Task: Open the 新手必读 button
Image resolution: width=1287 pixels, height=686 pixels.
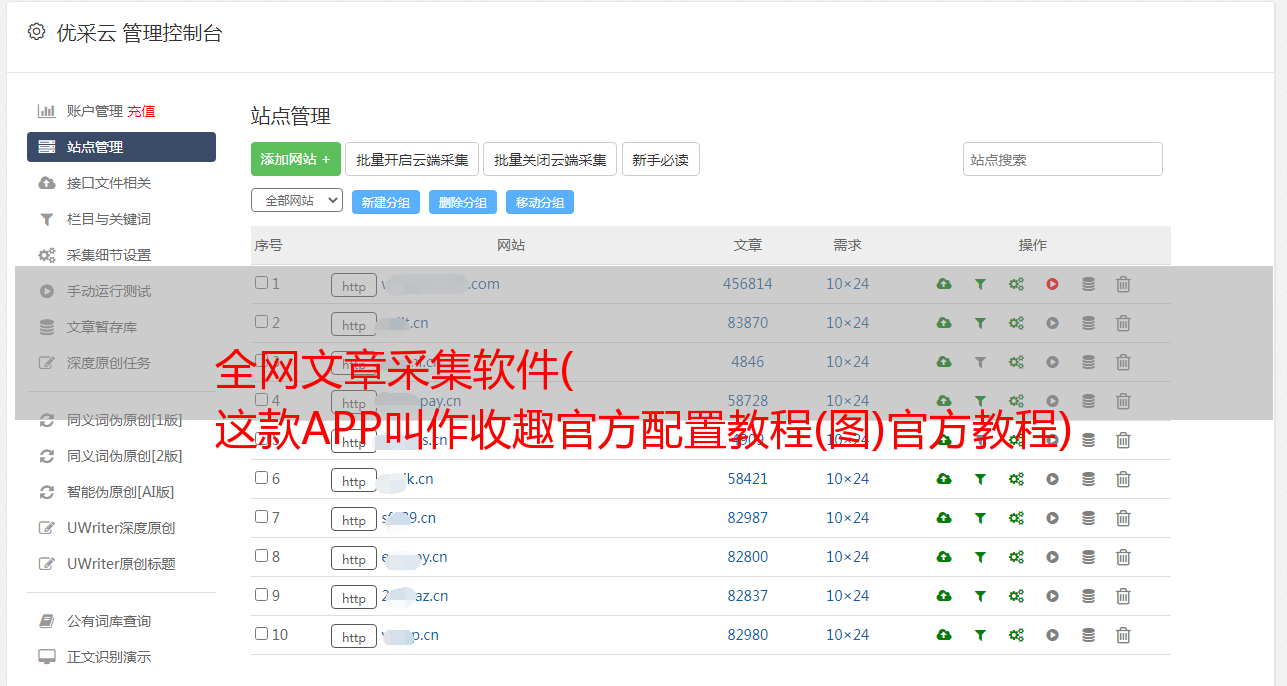Action: point(660,159)
